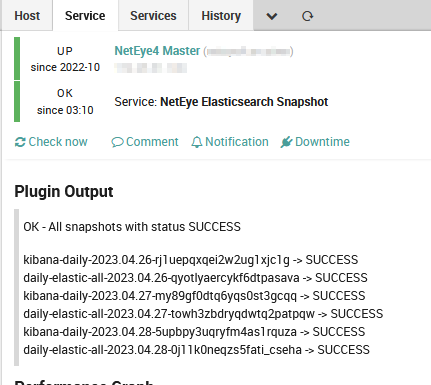Click the Downtime plug icon
Screen dimensions: 431x385
point(286,142)
